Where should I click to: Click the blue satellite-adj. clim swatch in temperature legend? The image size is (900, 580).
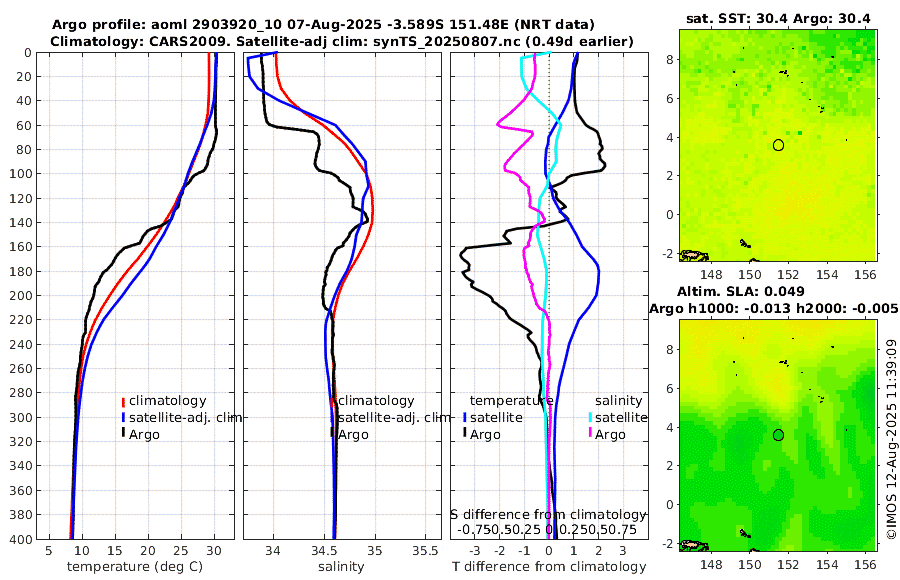123,418
